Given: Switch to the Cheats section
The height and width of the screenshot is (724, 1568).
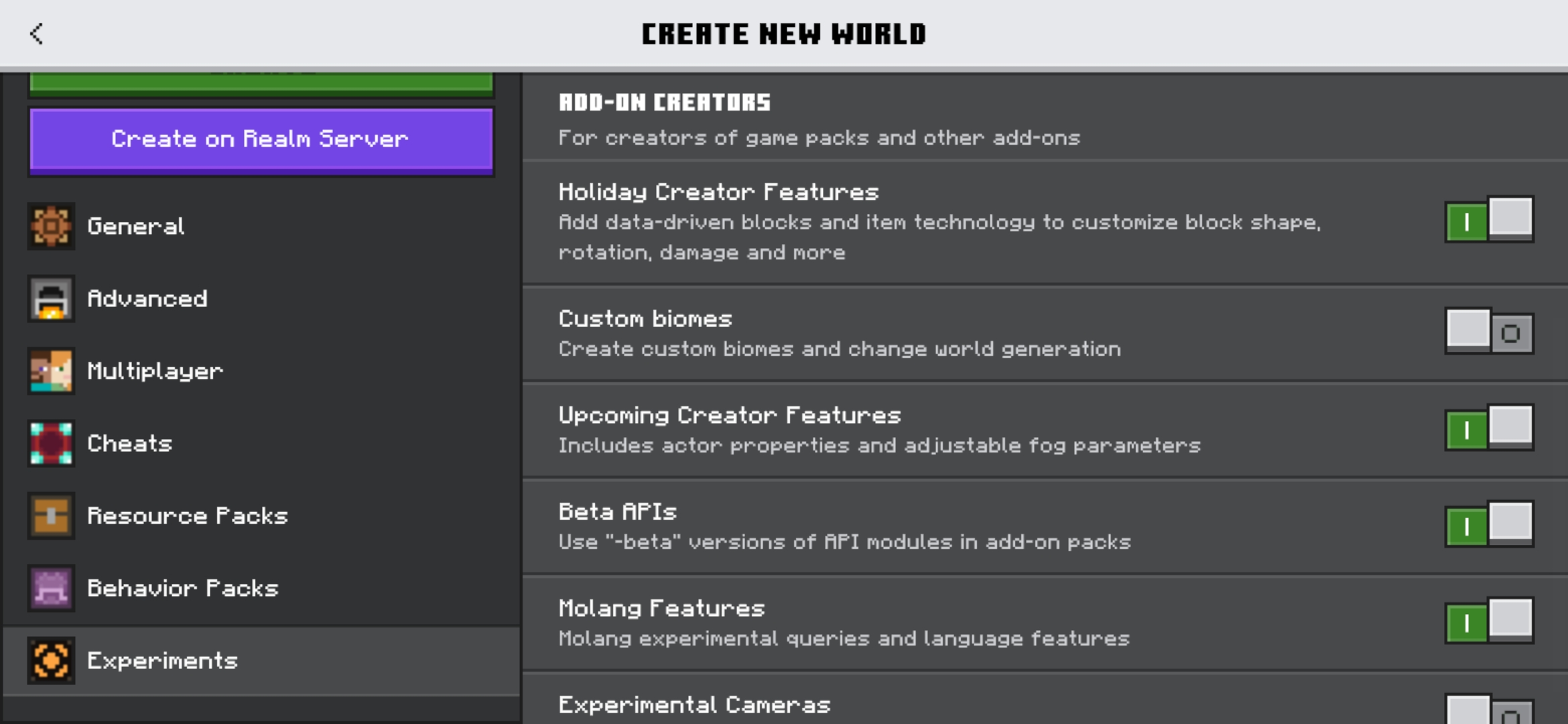Looking at the screenshot, I should click(130, 443).
